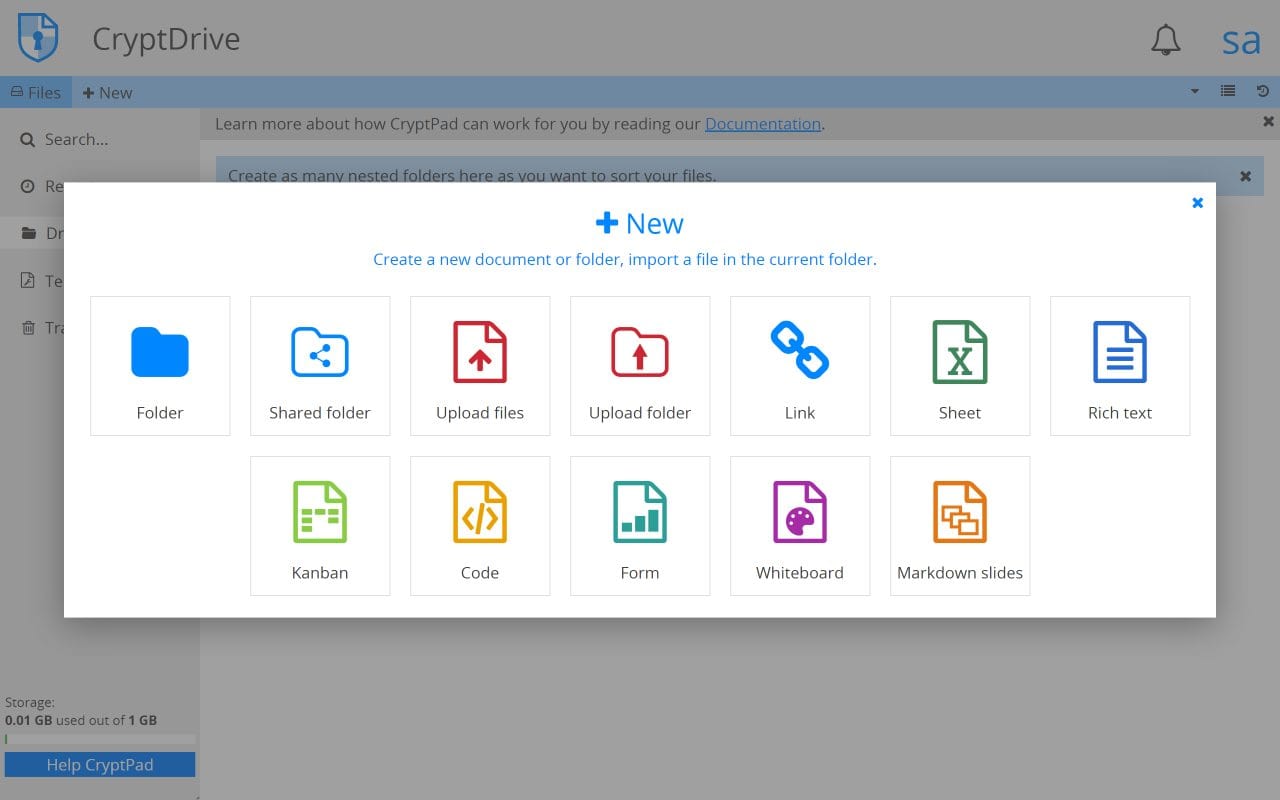Open the drive history view

(1262, 91)
